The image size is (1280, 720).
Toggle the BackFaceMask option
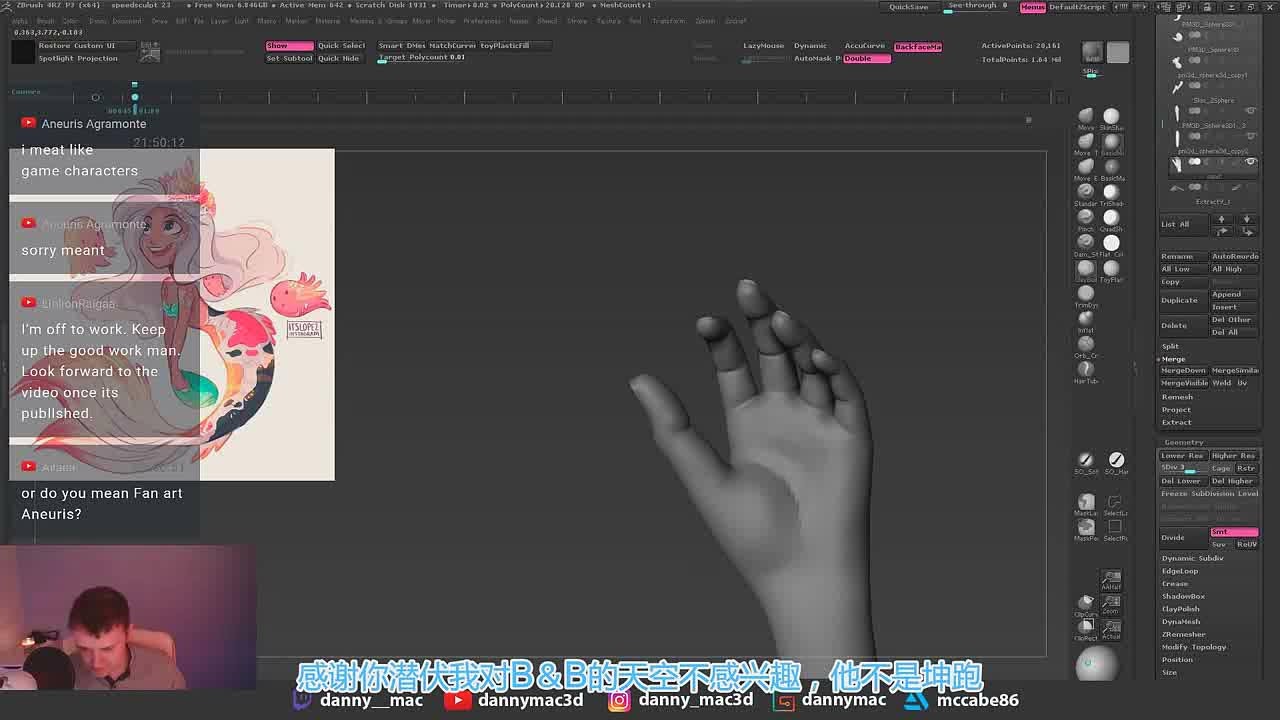click(x=918, y=47)
